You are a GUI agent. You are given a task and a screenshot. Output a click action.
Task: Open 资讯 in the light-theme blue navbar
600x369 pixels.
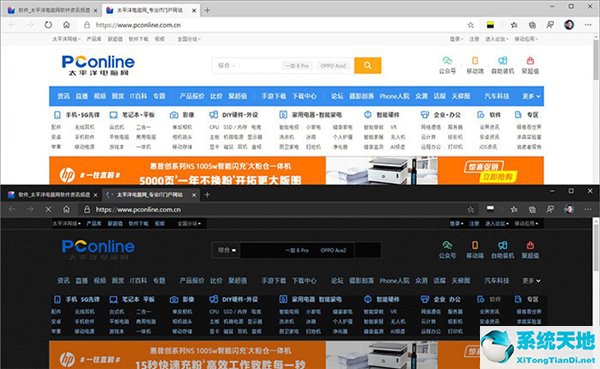point(64,96)
